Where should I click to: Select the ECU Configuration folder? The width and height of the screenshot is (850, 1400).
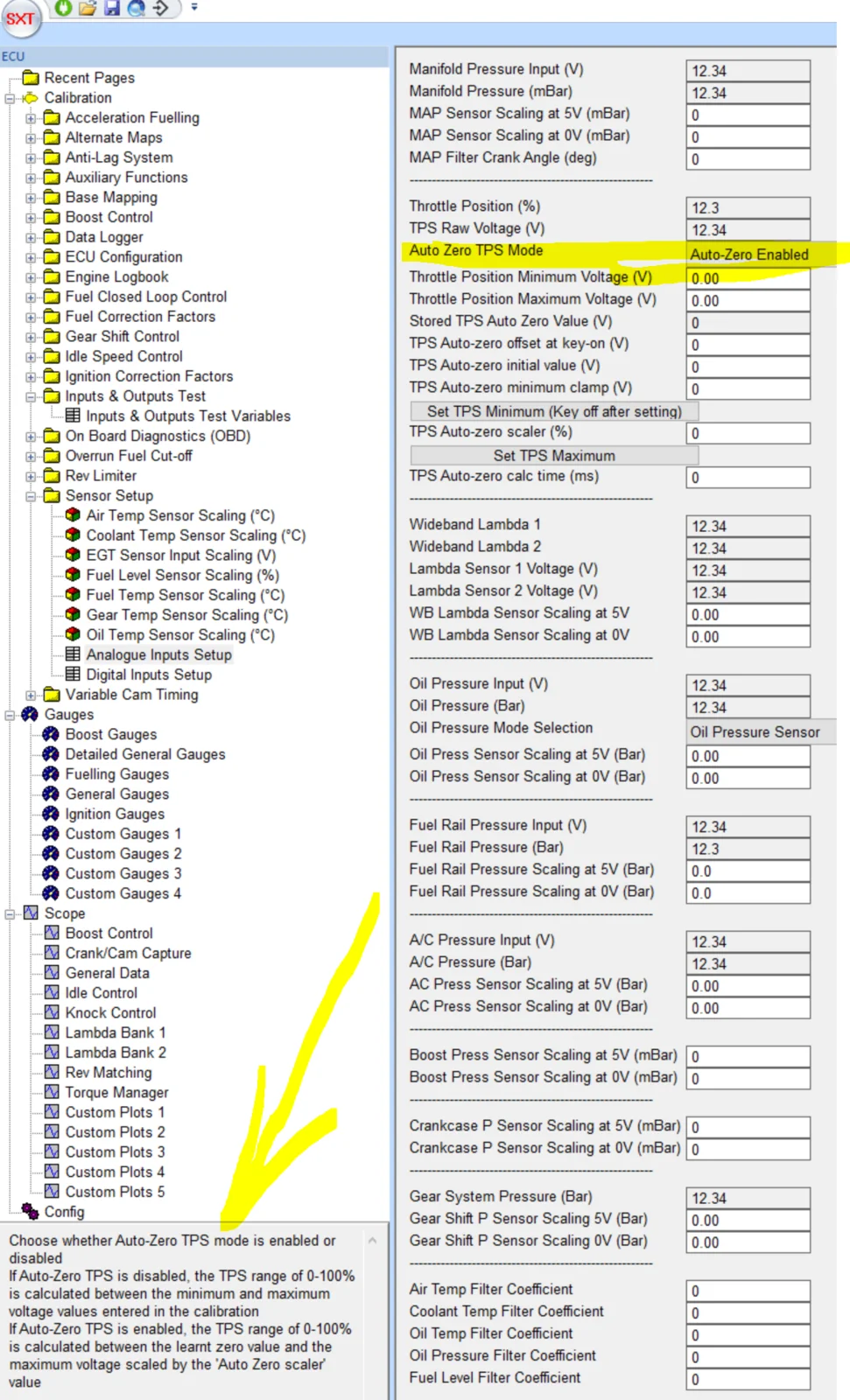124,257
